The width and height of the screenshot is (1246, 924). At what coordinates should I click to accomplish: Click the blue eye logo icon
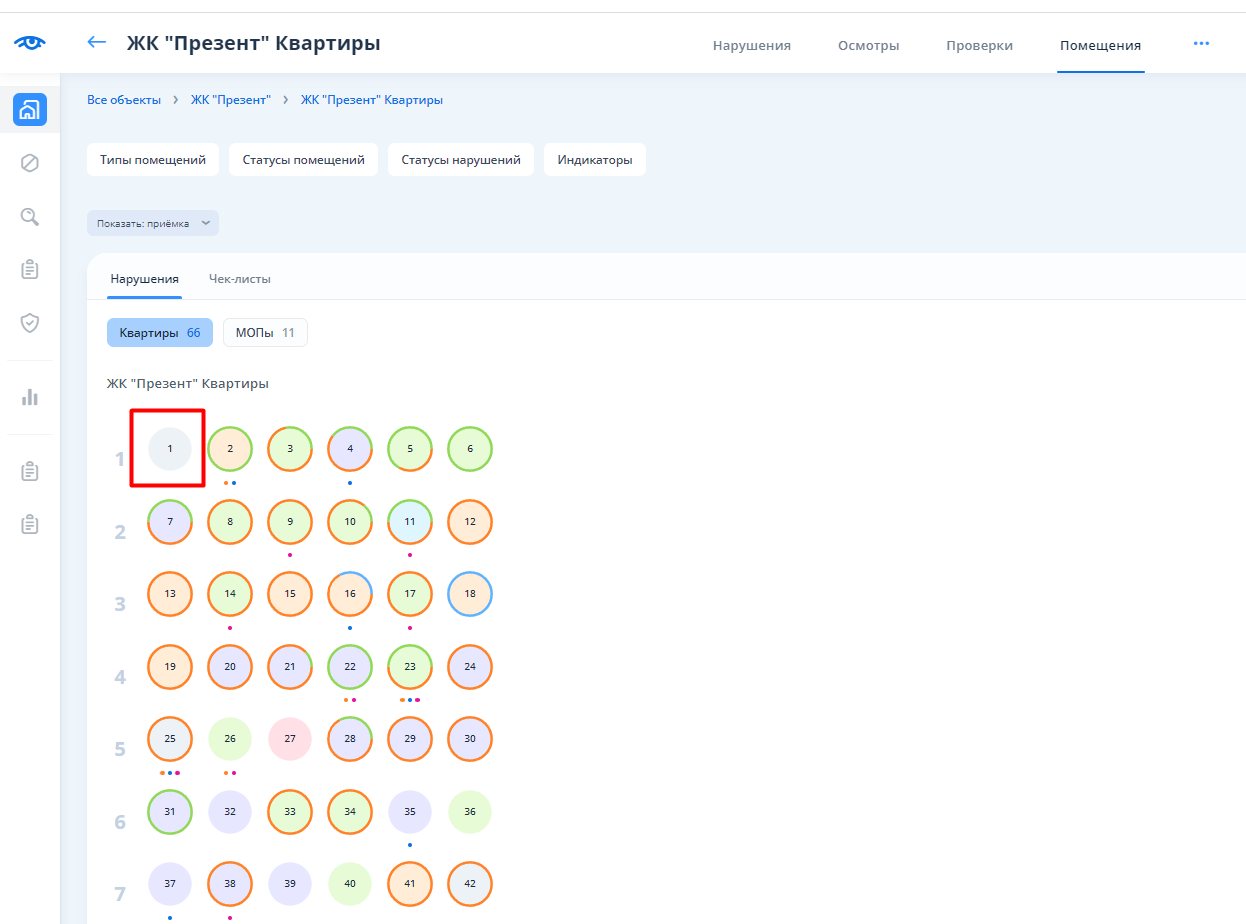[x=30, y=43]
